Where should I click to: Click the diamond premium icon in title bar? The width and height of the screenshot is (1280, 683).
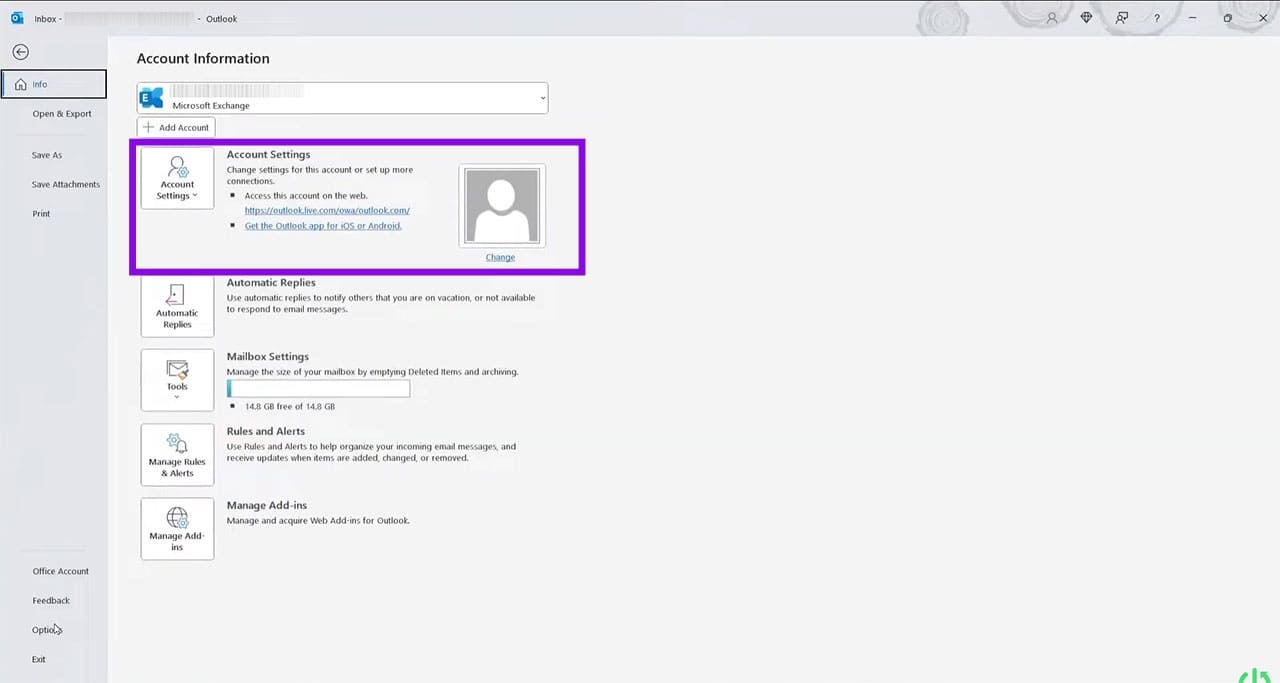(1086, 18)
